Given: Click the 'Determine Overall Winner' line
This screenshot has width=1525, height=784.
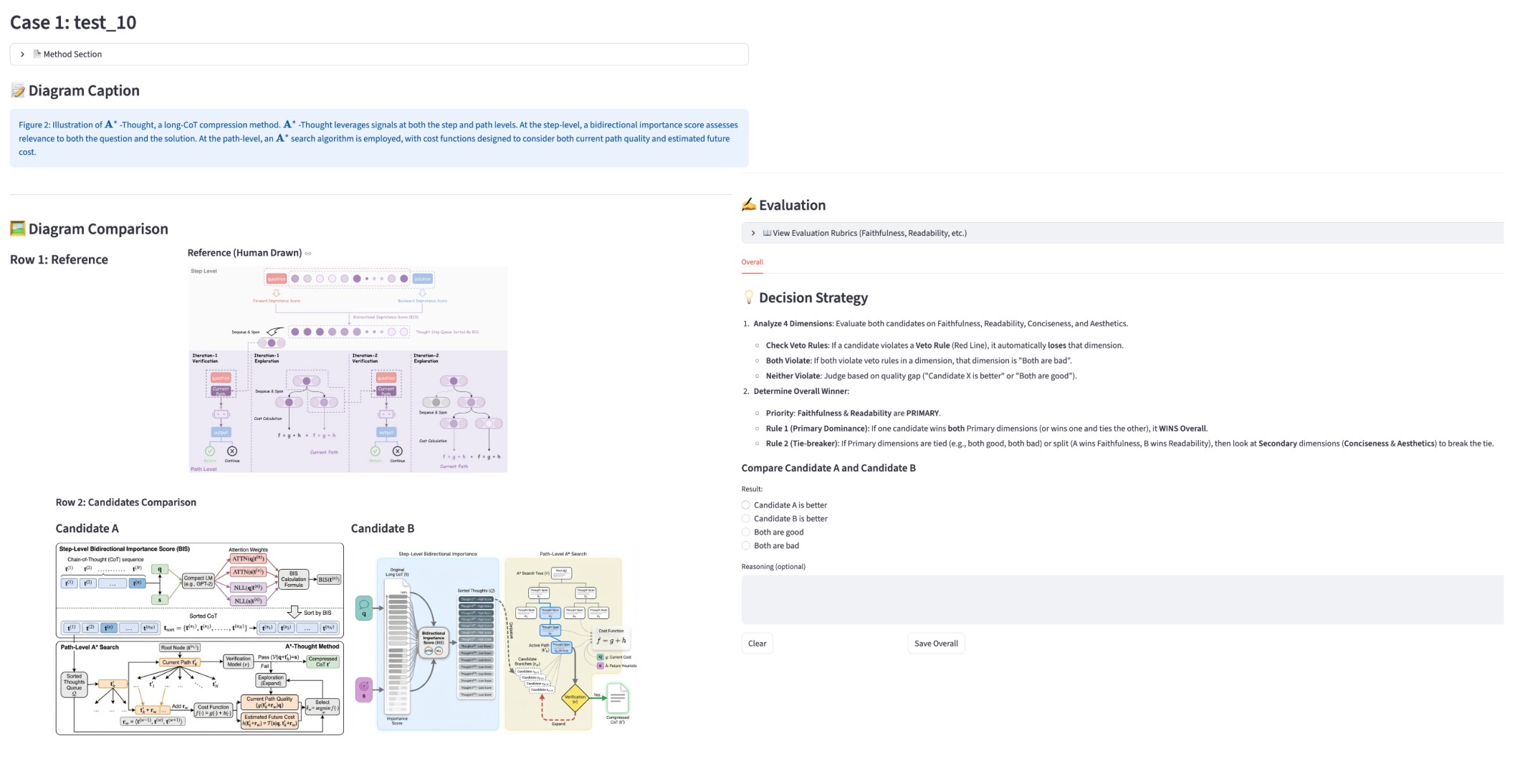Looking at the screenshot, I should pos(801,391).
